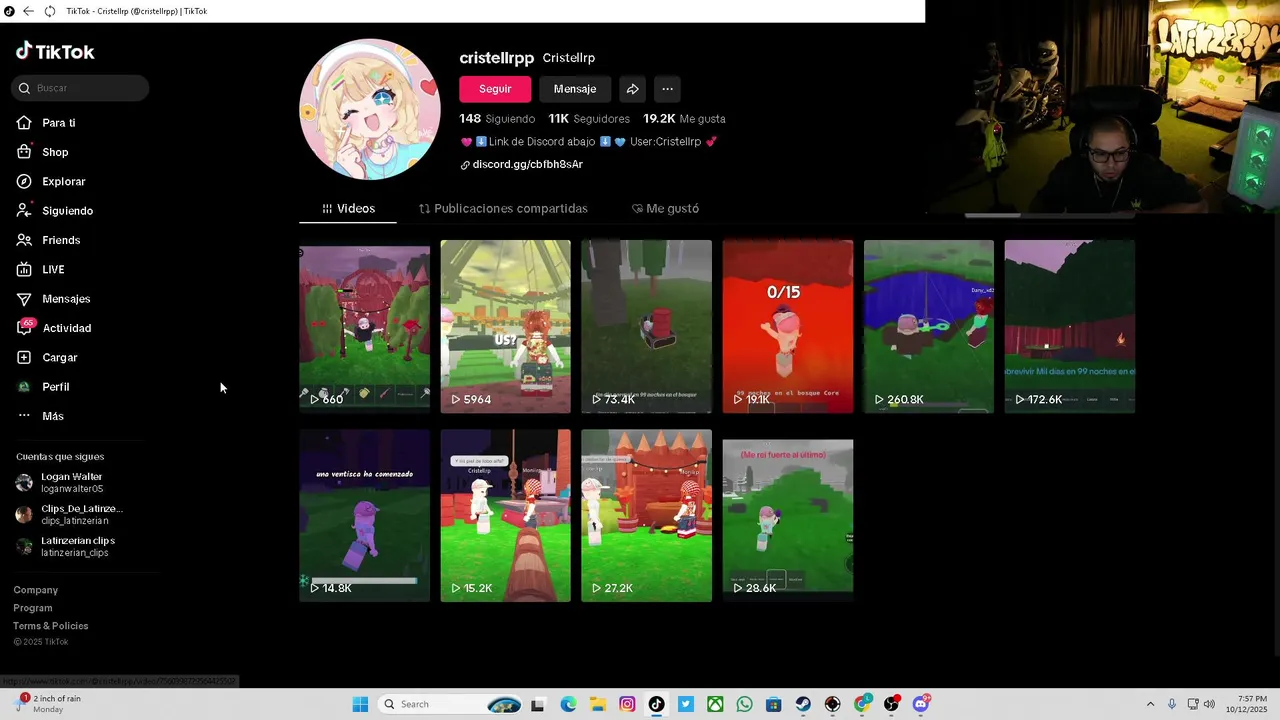
Task: Play the video with 172.6K views
Action: [1070, 326]
